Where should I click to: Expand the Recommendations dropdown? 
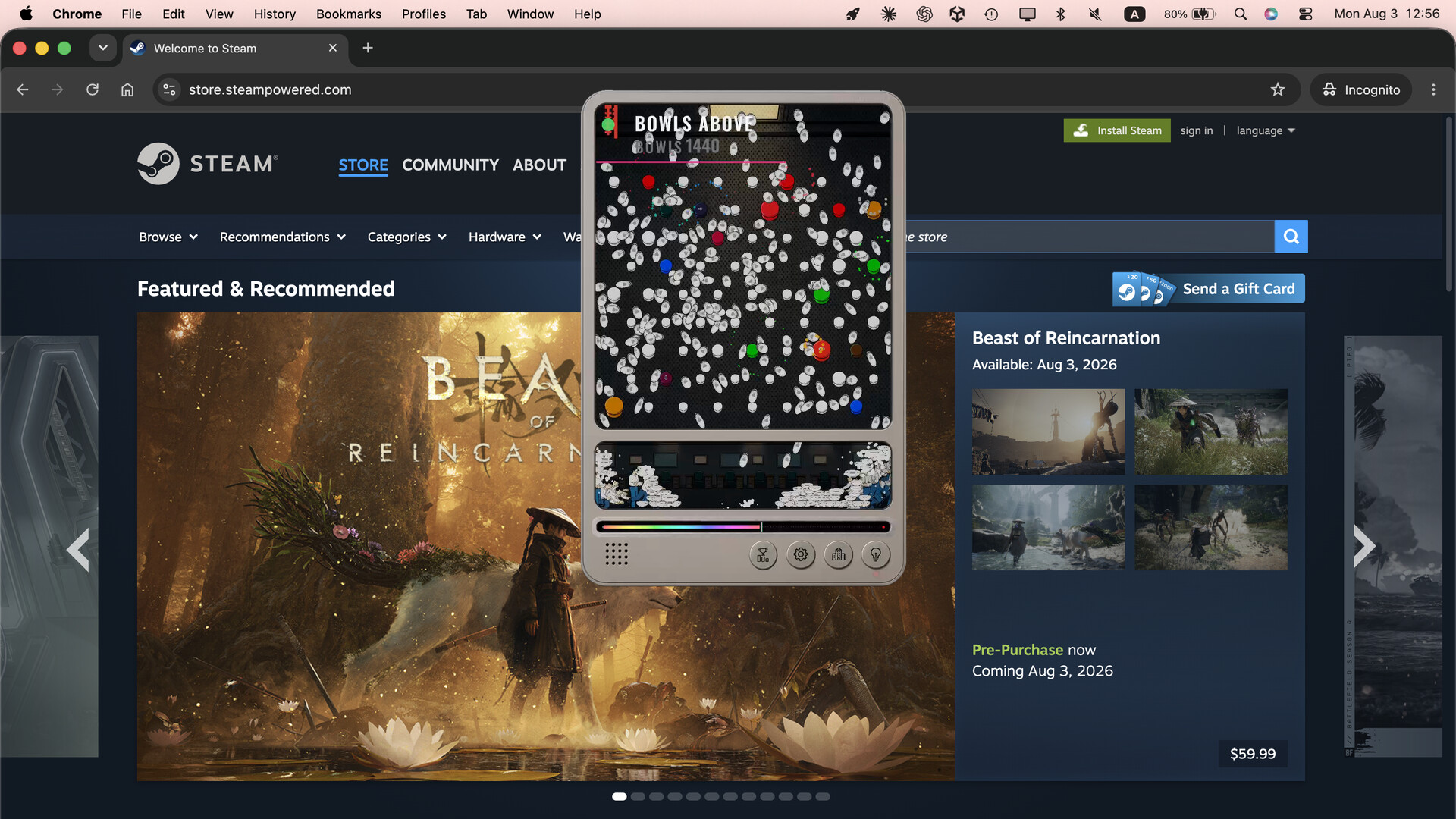tap(283, 237)
